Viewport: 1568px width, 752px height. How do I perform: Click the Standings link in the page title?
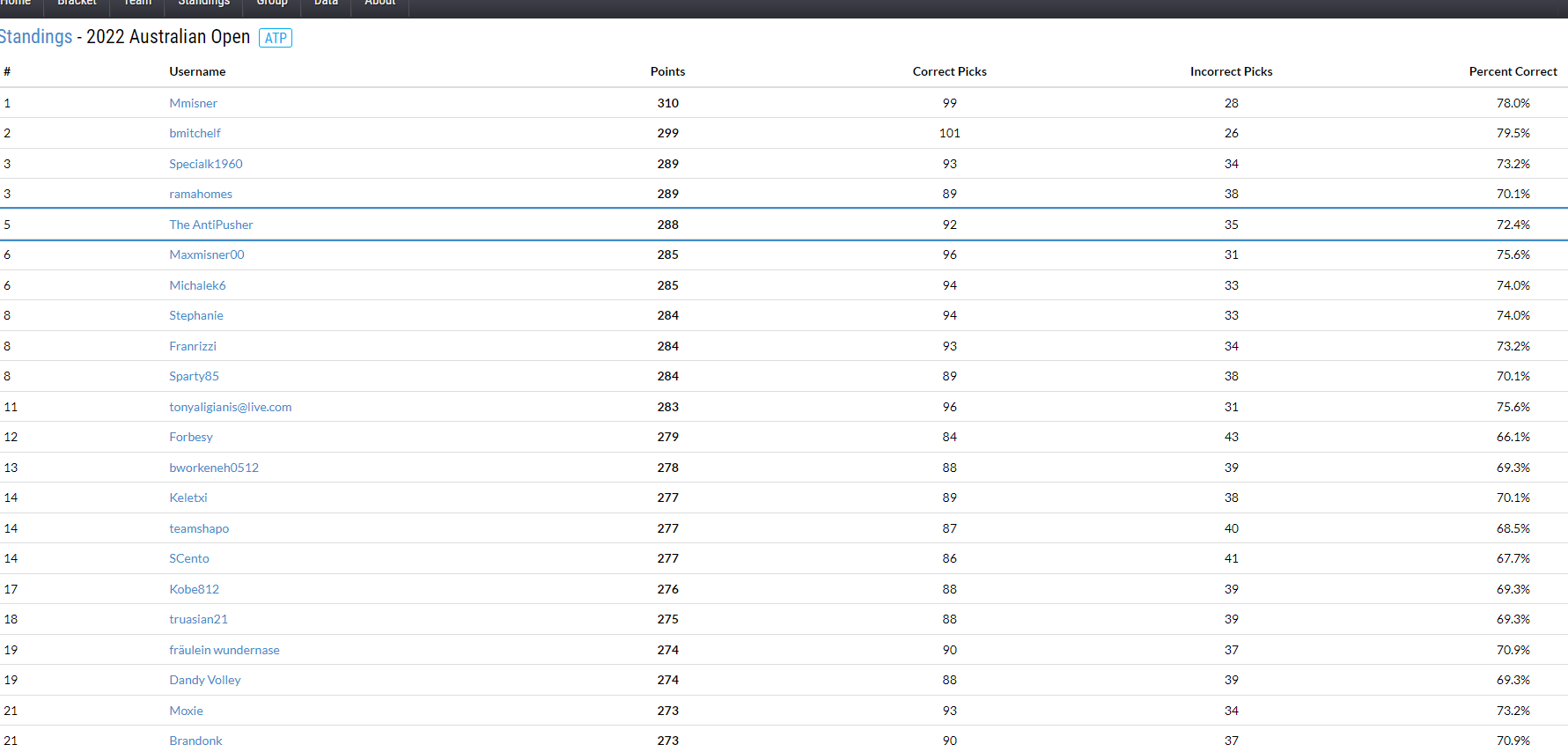coord(36,37)
